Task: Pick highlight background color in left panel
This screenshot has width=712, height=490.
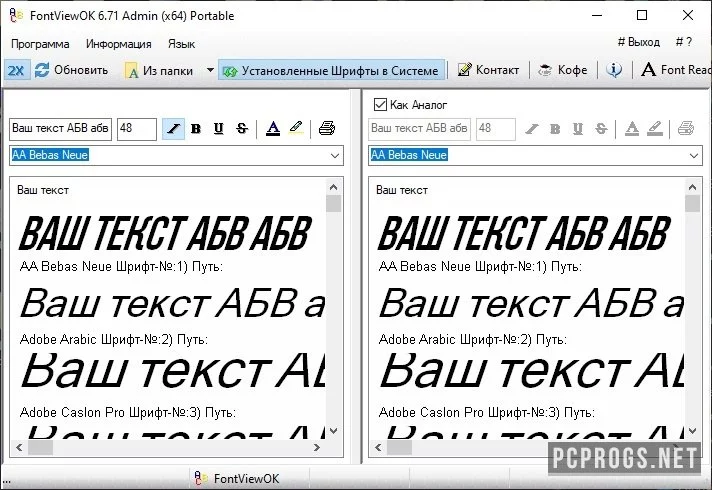Action: coord(296,128)
